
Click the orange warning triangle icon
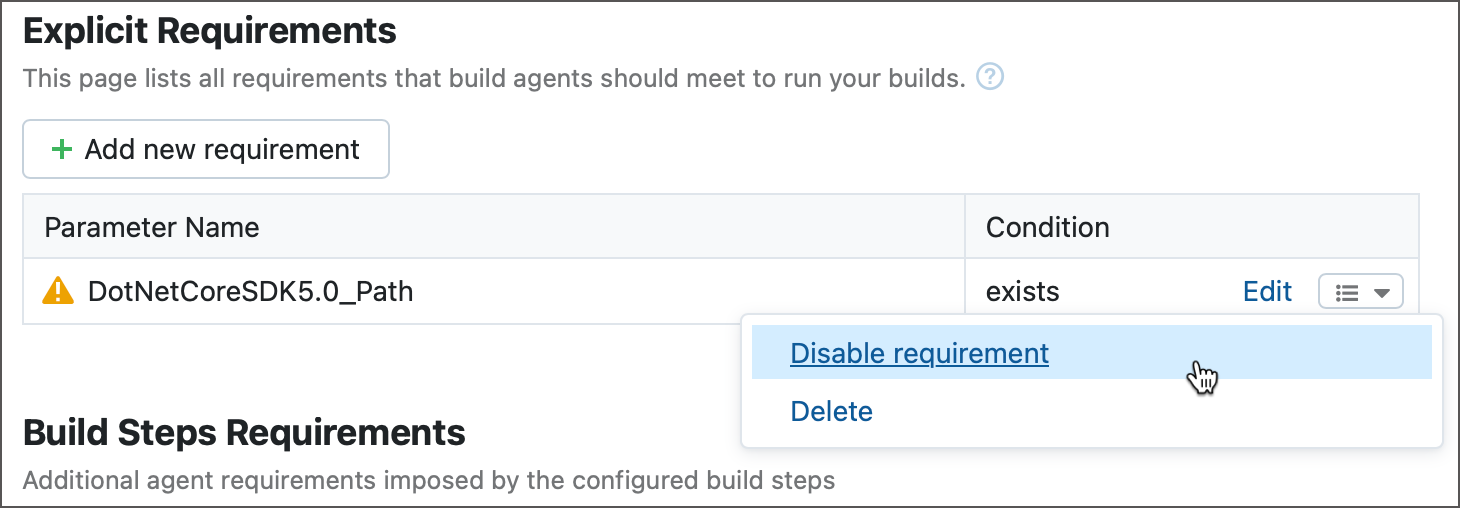[59, 291]
